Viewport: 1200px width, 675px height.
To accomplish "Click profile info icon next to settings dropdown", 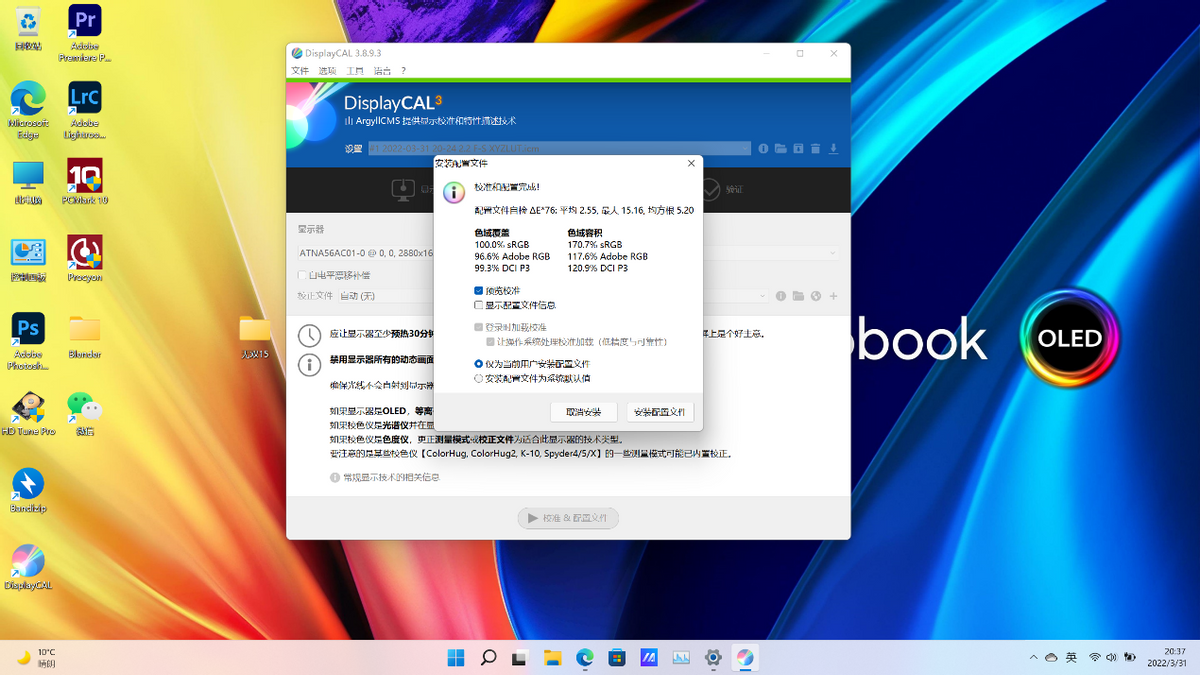I will tap(763, 148).
